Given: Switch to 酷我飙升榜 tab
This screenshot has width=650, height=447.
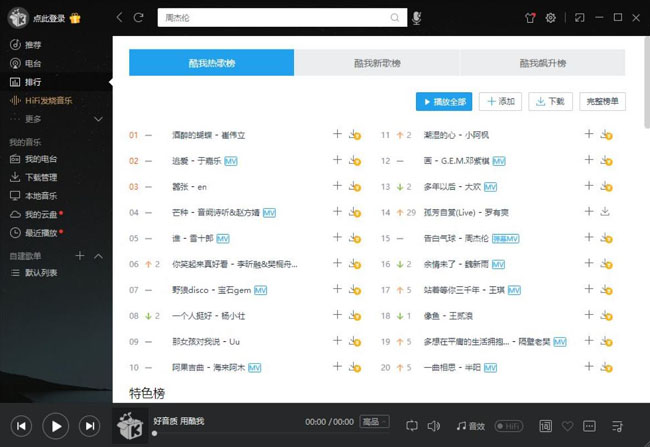Looking at the screenshot, I should [x=542, y=63].
